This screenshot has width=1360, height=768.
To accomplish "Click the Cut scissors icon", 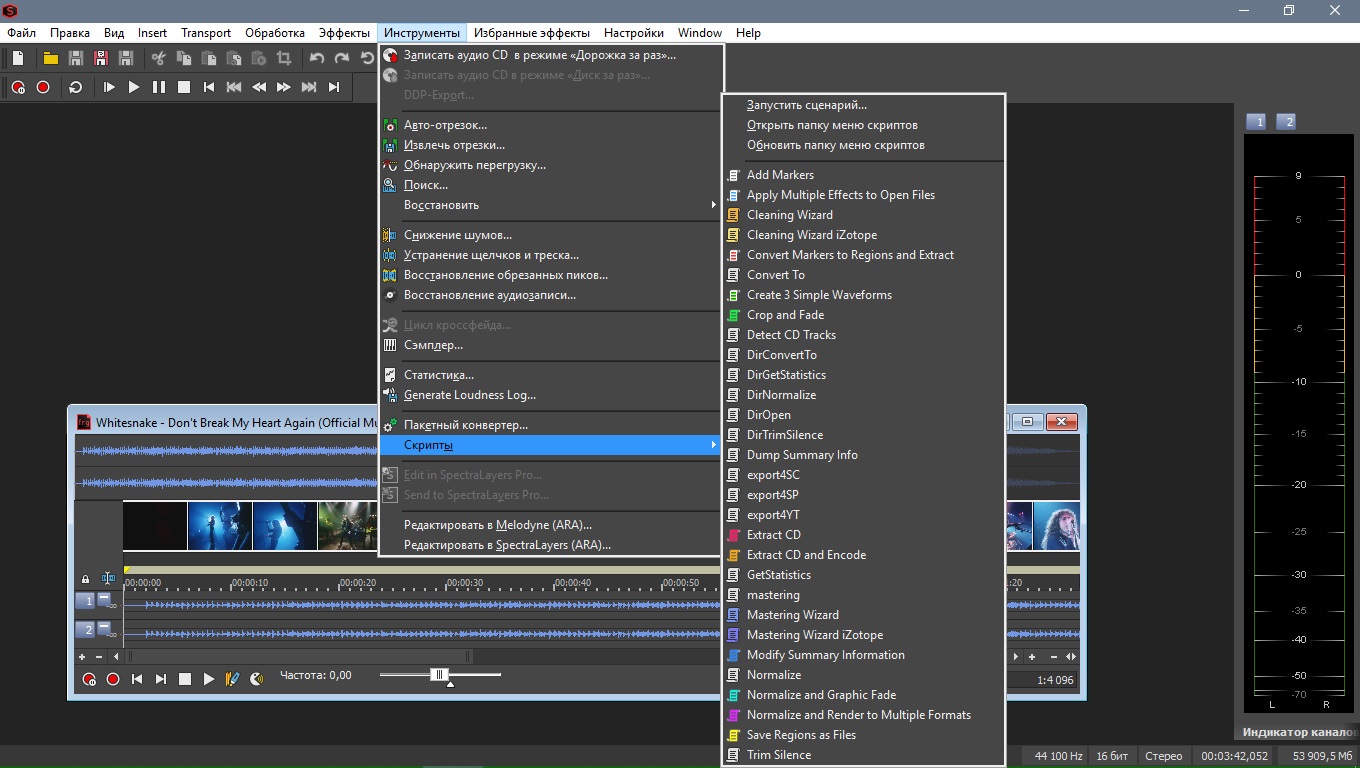I will point(158,59).
